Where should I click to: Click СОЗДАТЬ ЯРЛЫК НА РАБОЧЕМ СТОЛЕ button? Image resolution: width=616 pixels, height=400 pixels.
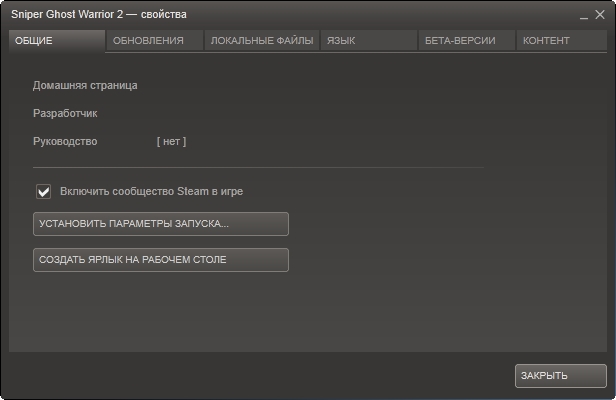161,260
